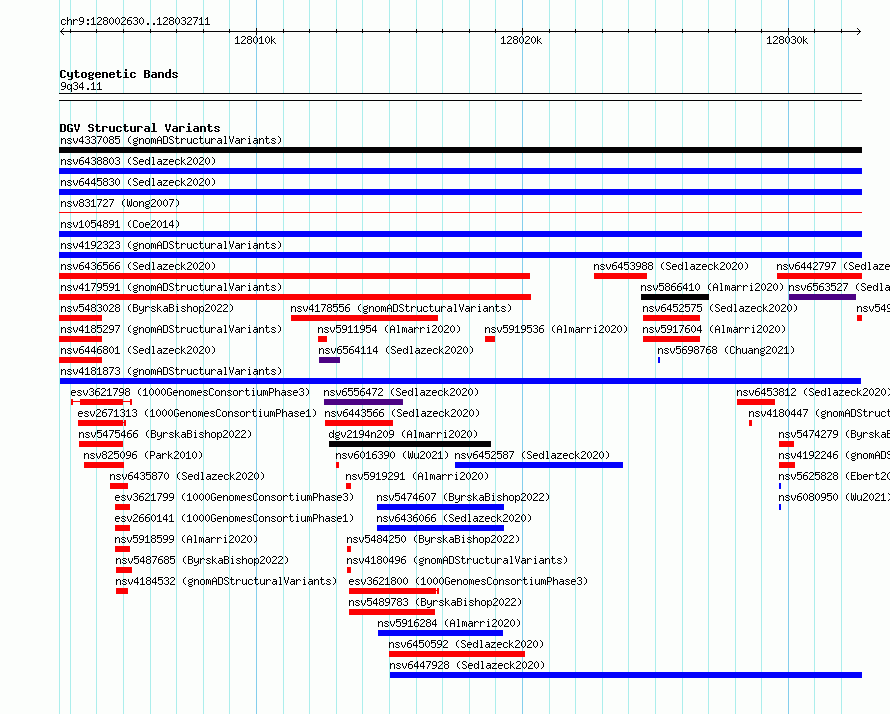
Task: Select the 9q34.11 cytogenetic band
Action: [x=81, y=86]
